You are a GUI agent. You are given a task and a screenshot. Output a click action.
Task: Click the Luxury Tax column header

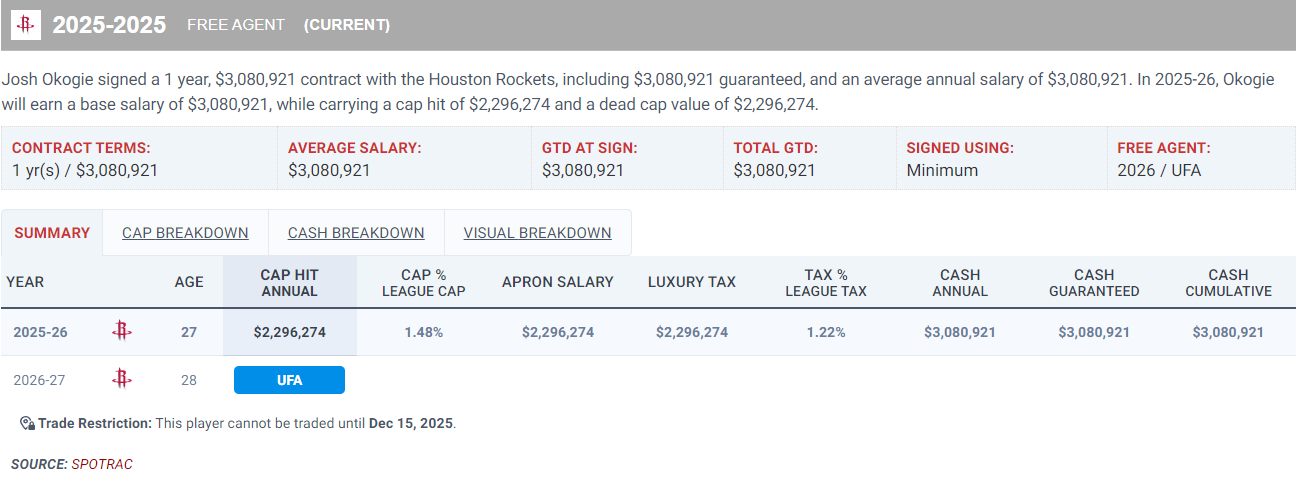click(691, 282)
